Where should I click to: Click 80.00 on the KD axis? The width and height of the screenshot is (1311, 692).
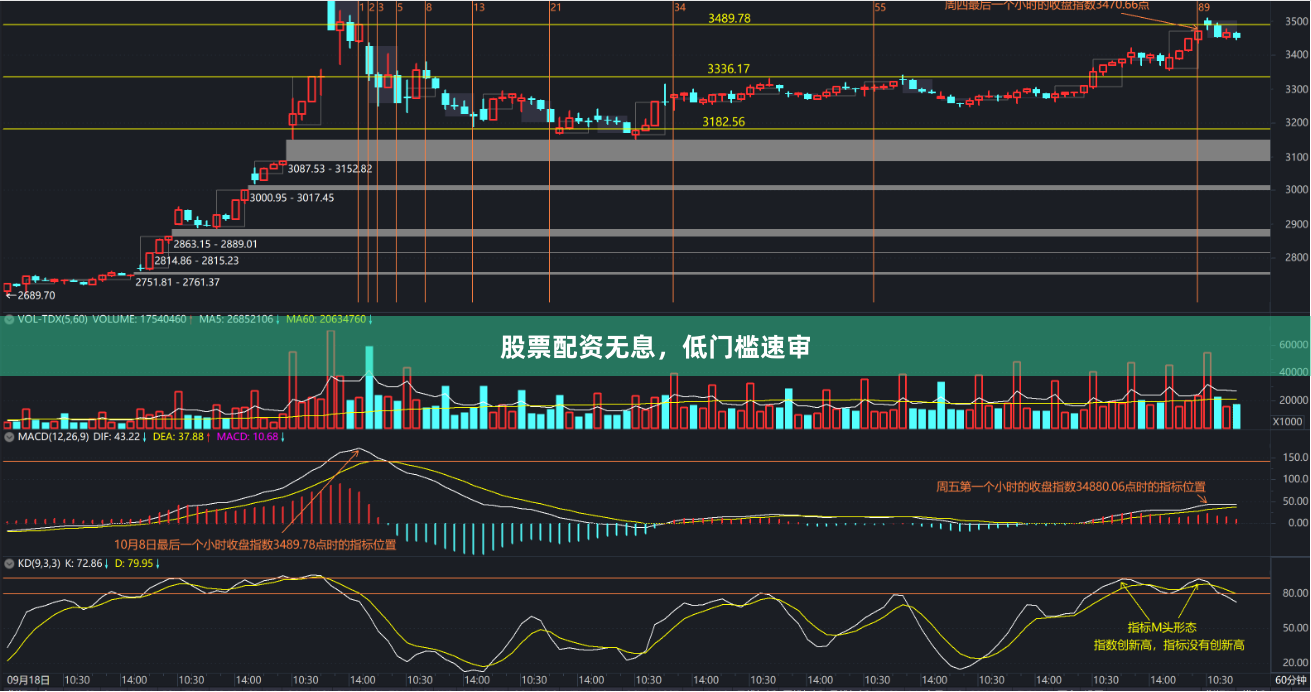coord(1297,593)
